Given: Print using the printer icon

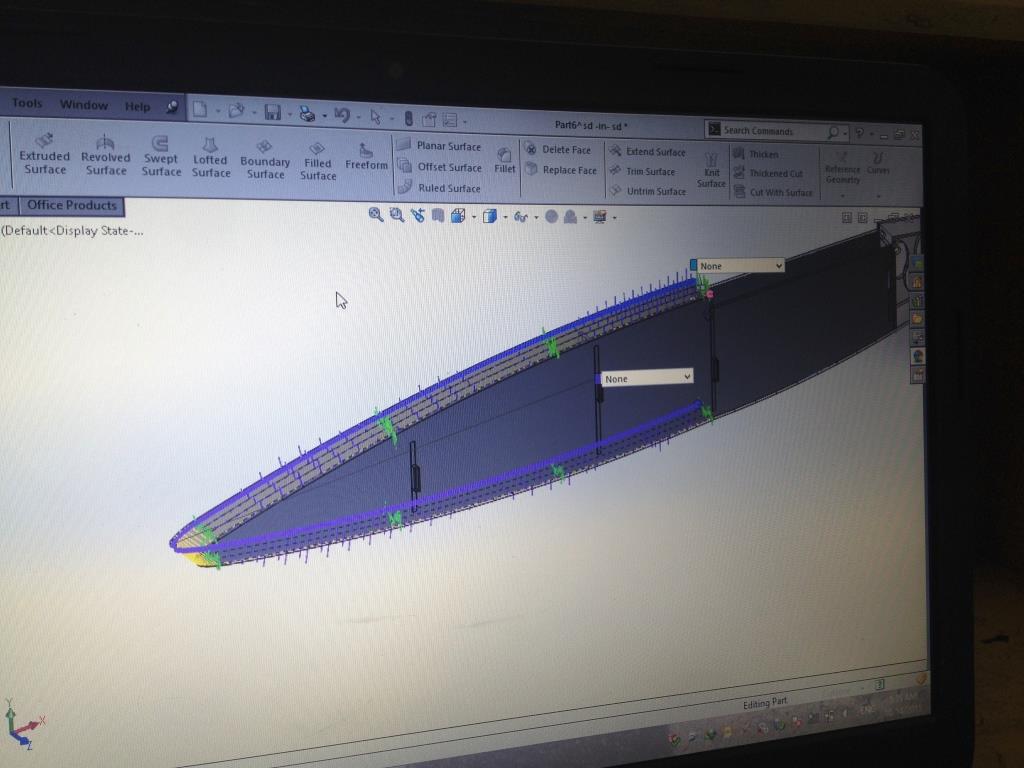Looking at the screenshot, I should (x=307, y=114).
